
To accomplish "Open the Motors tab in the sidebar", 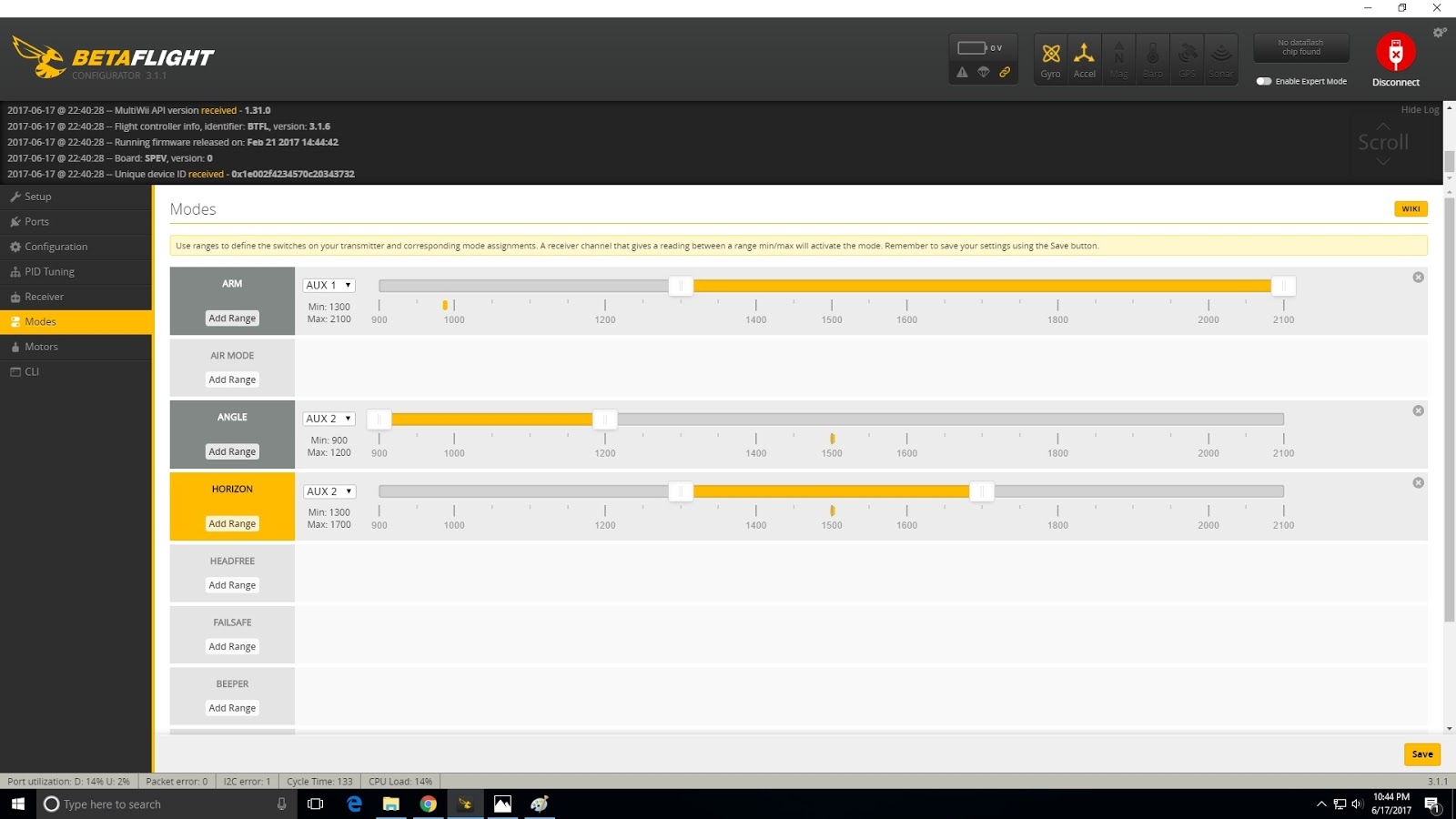I will 42,347.
